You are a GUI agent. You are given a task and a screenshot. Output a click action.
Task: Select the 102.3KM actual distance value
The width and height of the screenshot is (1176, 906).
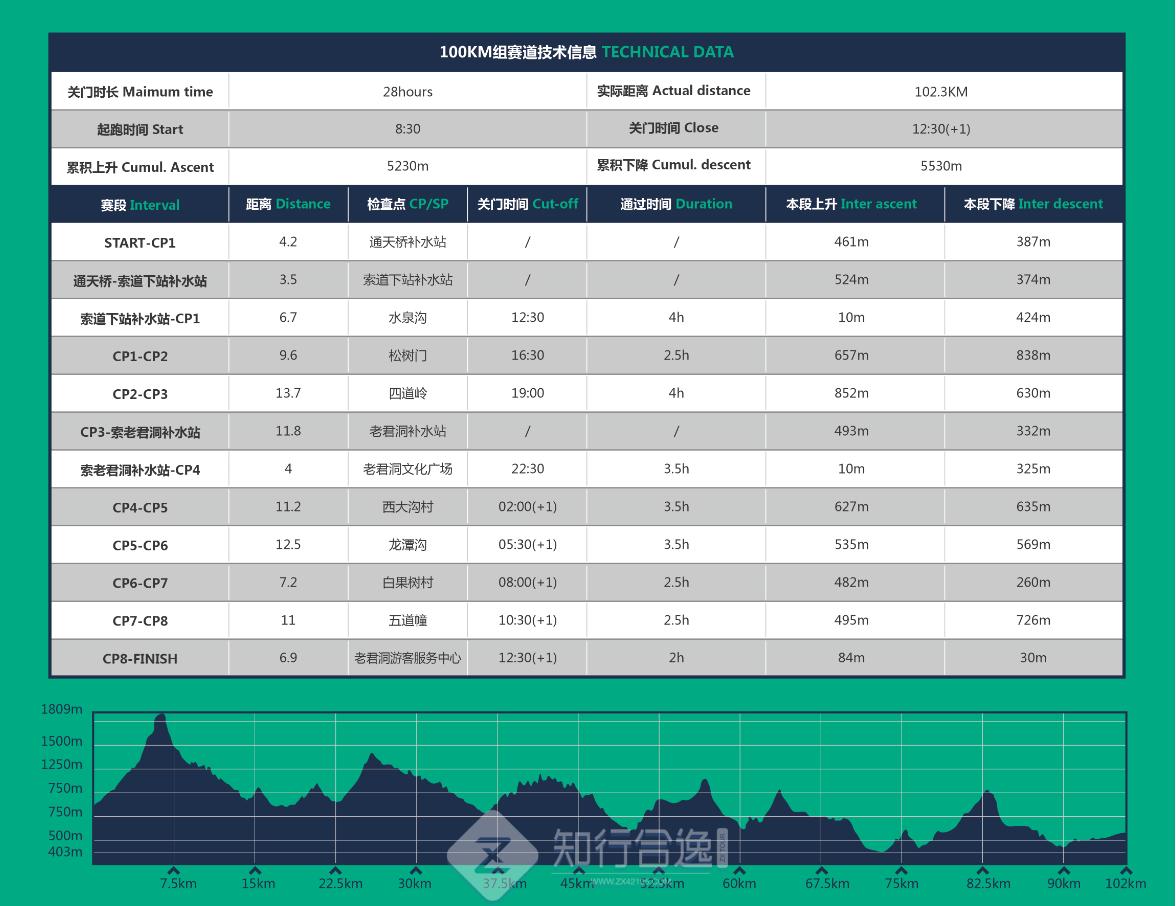click(x=941, y=92)
